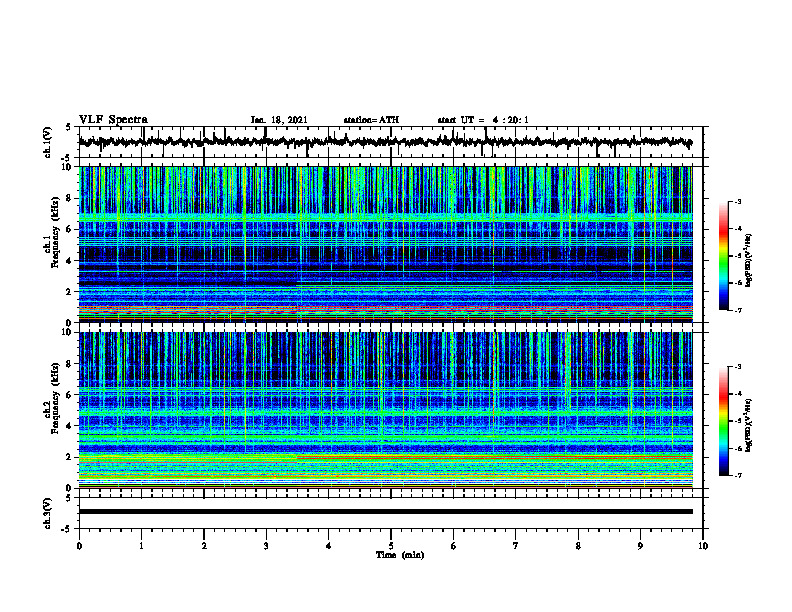Click time axis tick label "5"
The height and width of the screenshot is (612, 792).
coord(391,546)
